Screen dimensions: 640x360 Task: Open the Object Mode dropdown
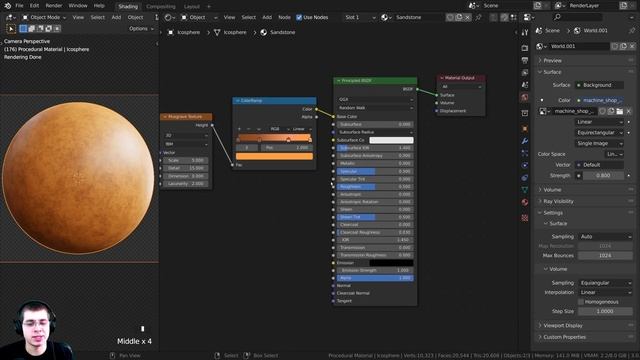tap(44, 18)
